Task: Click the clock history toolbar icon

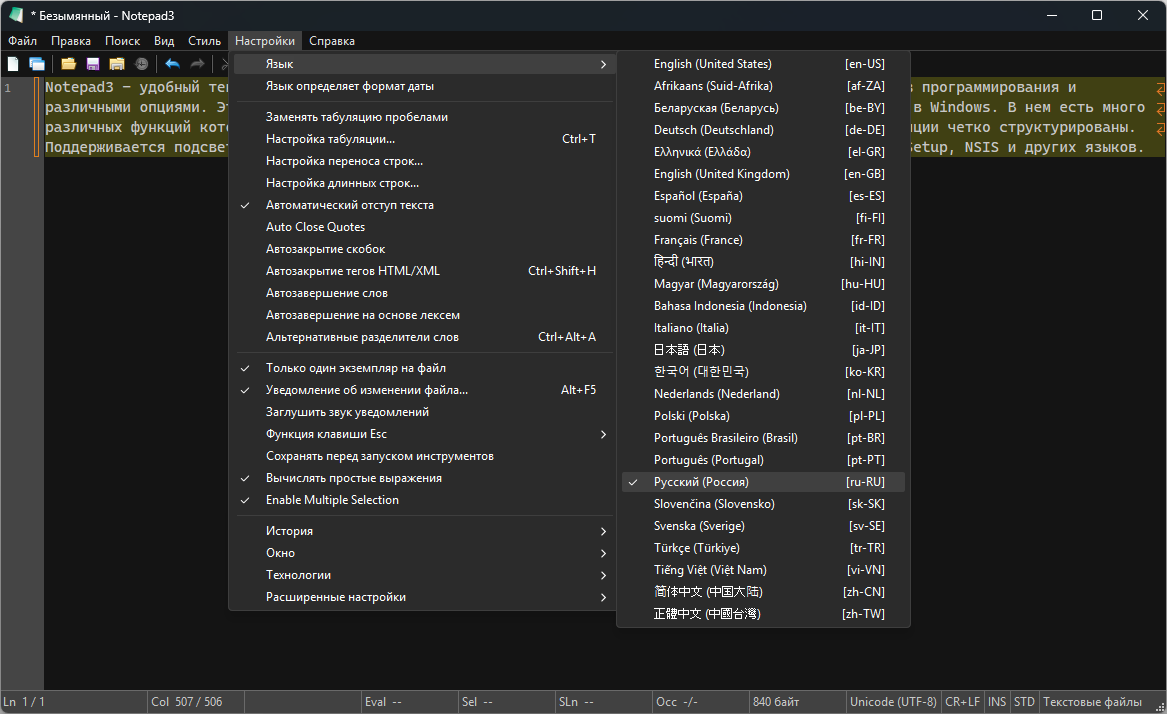Action: (142, 64)
